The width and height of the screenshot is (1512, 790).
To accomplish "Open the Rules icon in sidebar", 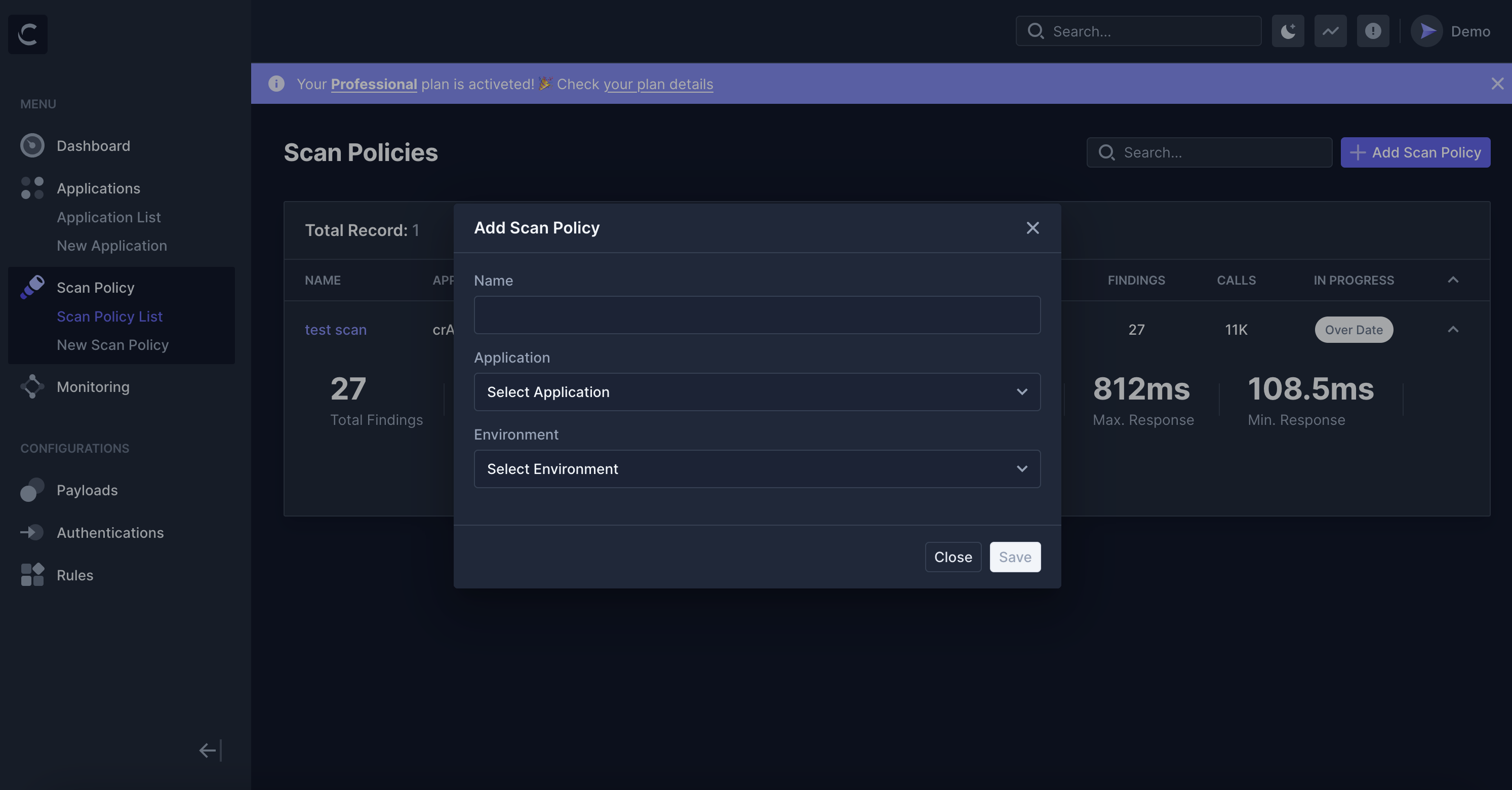I will pyautogui.click(x=32, y=575).
